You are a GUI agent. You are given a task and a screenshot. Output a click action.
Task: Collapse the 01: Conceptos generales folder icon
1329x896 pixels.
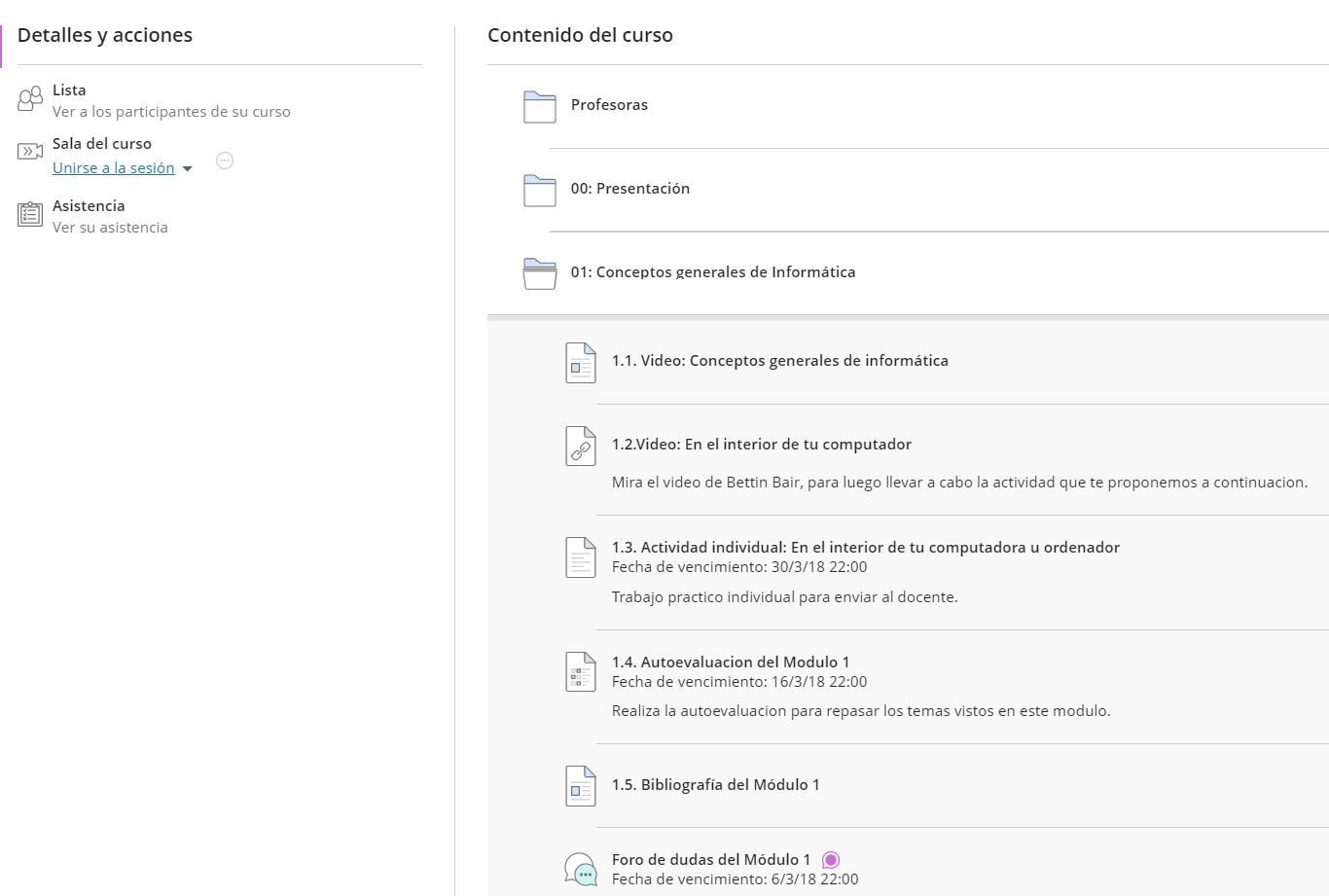(x=540, y=273)
